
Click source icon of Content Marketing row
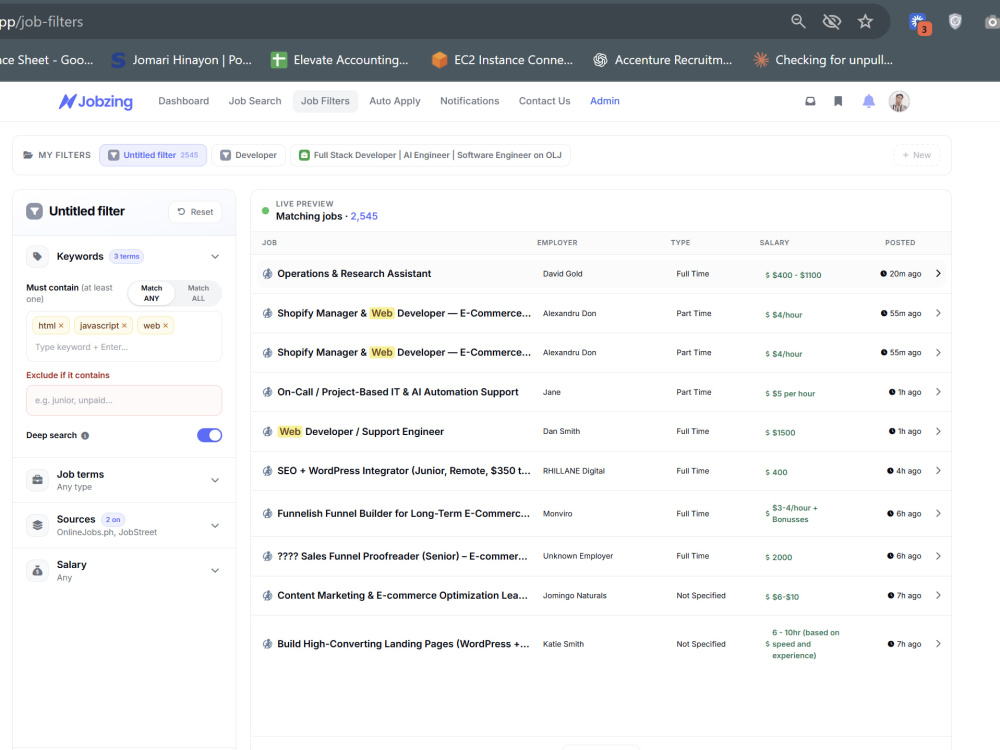pyautogui.click(x=267, y=596)
